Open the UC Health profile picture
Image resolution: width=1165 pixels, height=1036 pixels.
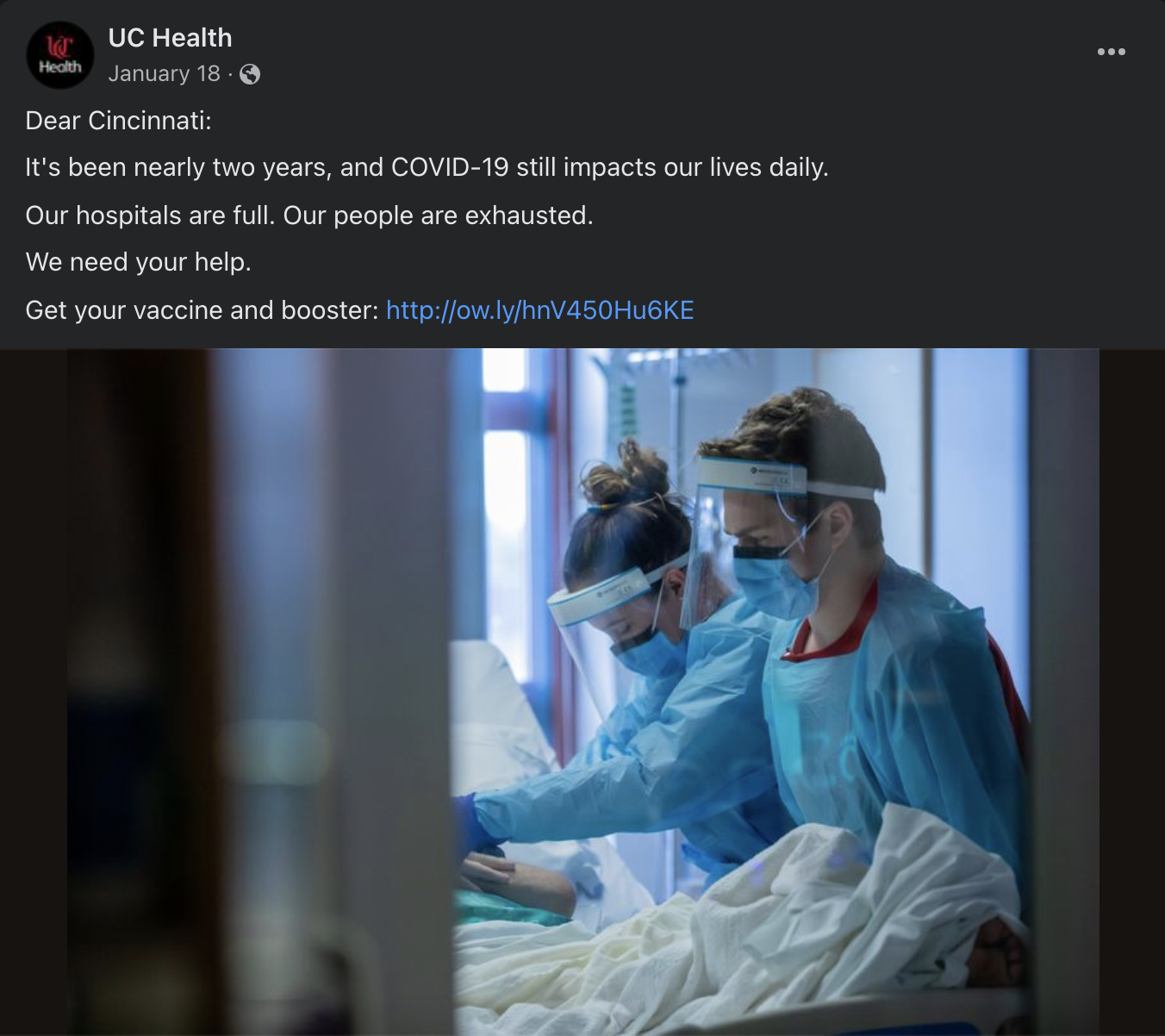[59, 55]
